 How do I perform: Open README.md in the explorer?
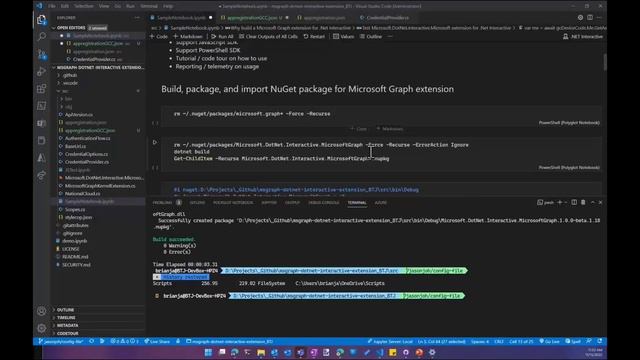pos(75,257)
